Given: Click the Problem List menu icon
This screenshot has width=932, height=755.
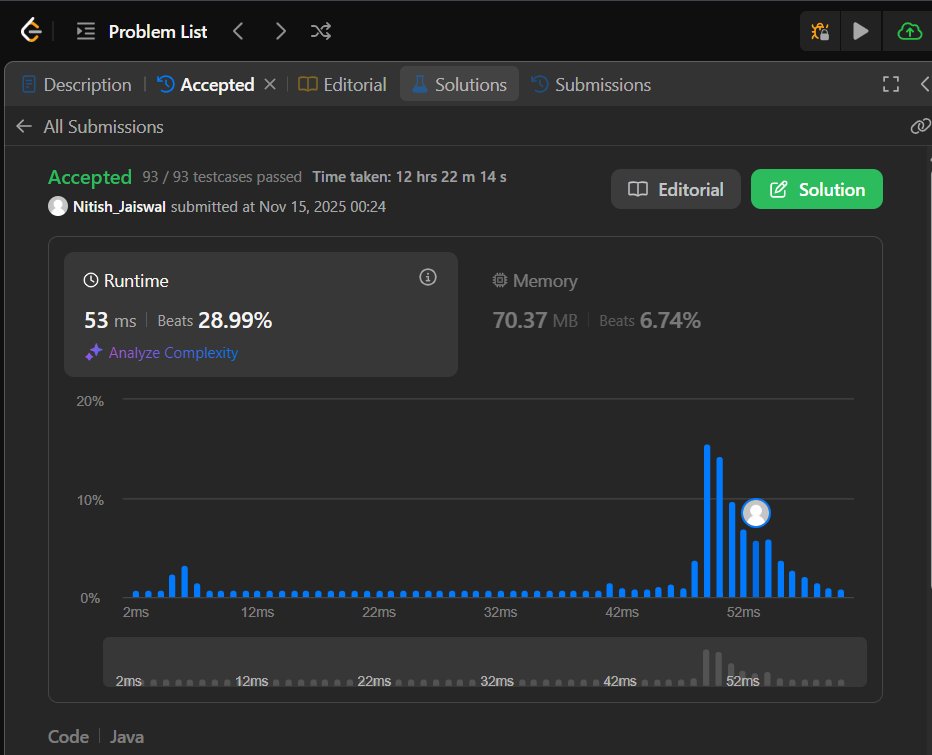Looking at the screenshot, I should tap(86, 31).
